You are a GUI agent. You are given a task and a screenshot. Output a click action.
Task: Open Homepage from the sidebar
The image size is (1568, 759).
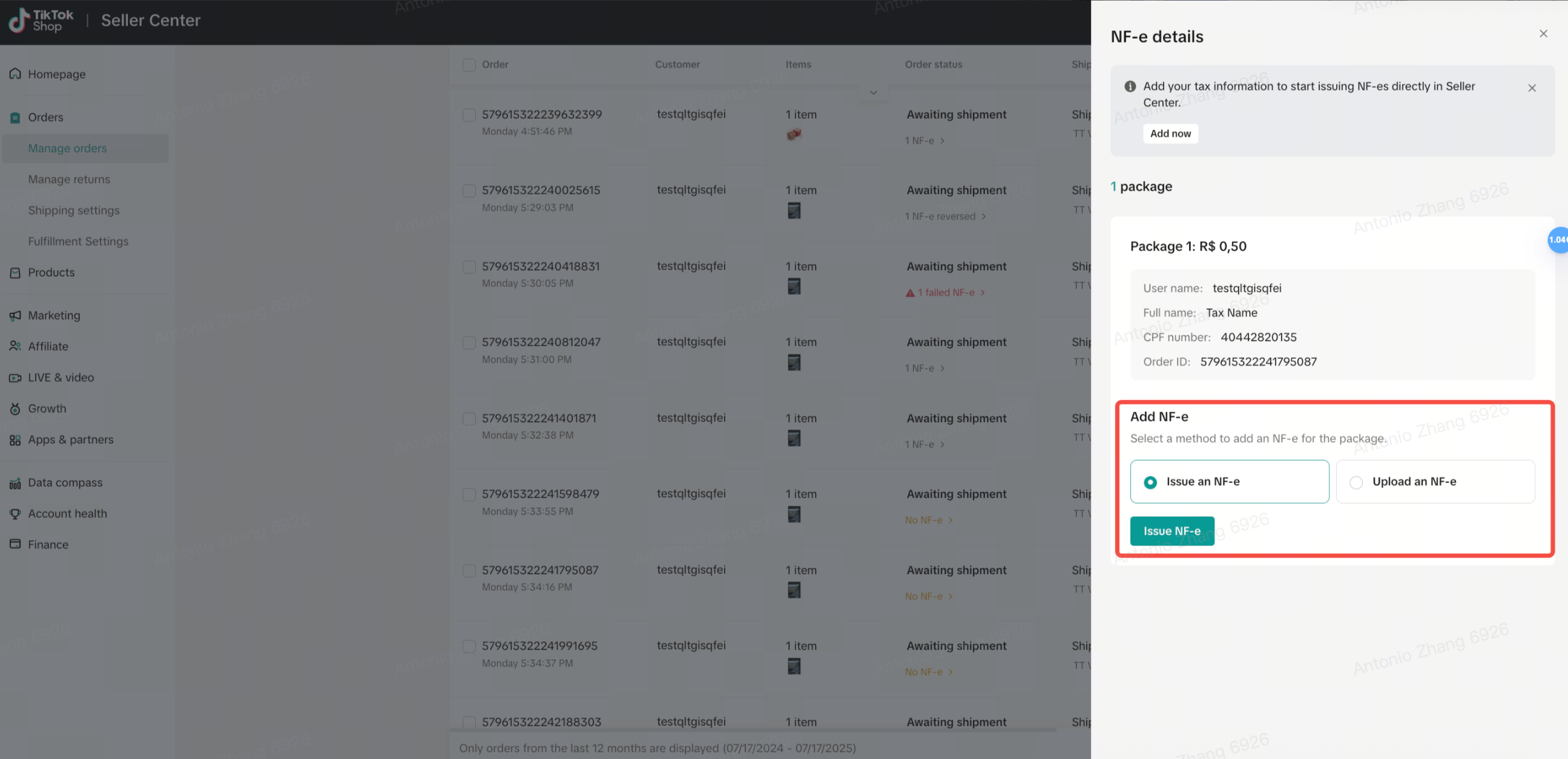pos(57,74)
